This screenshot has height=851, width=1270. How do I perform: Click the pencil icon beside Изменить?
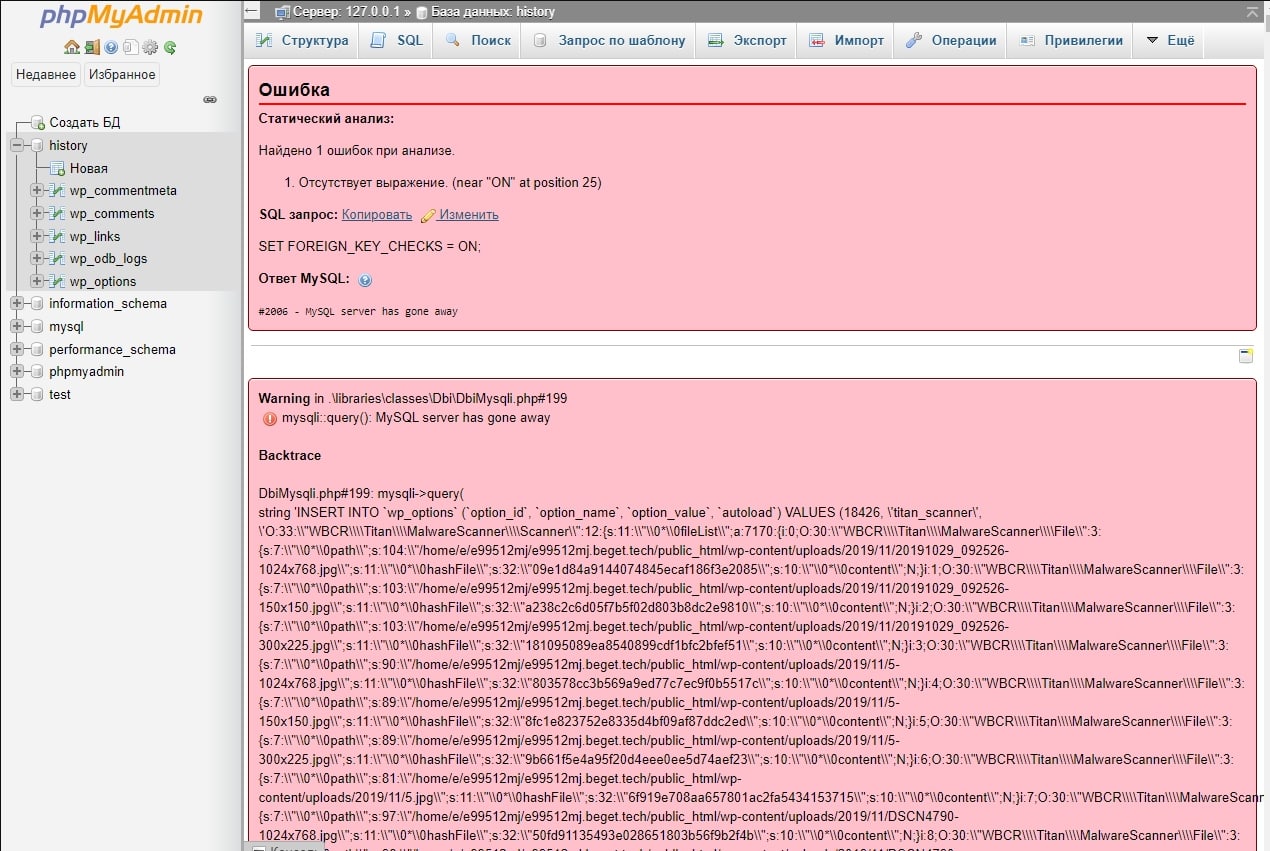click(x=428, y=215)
